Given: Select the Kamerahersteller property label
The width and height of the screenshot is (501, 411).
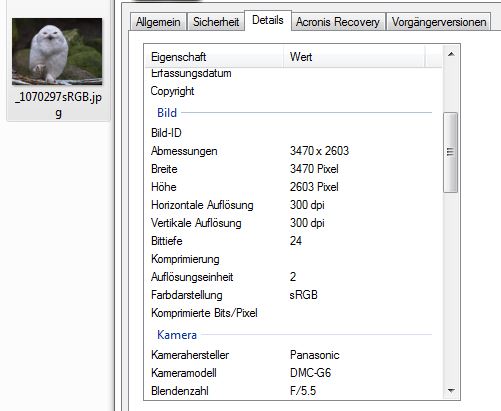Looking at the screenshot, I should (190, 355).
